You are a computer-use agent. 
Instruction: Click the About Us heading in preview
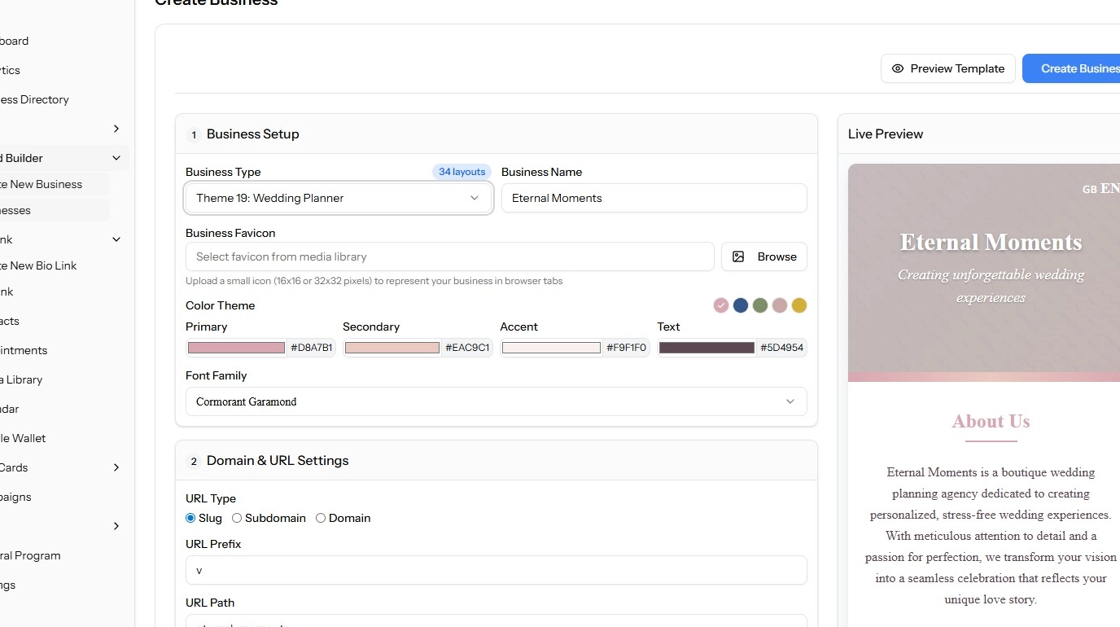(x=991, y=421)
